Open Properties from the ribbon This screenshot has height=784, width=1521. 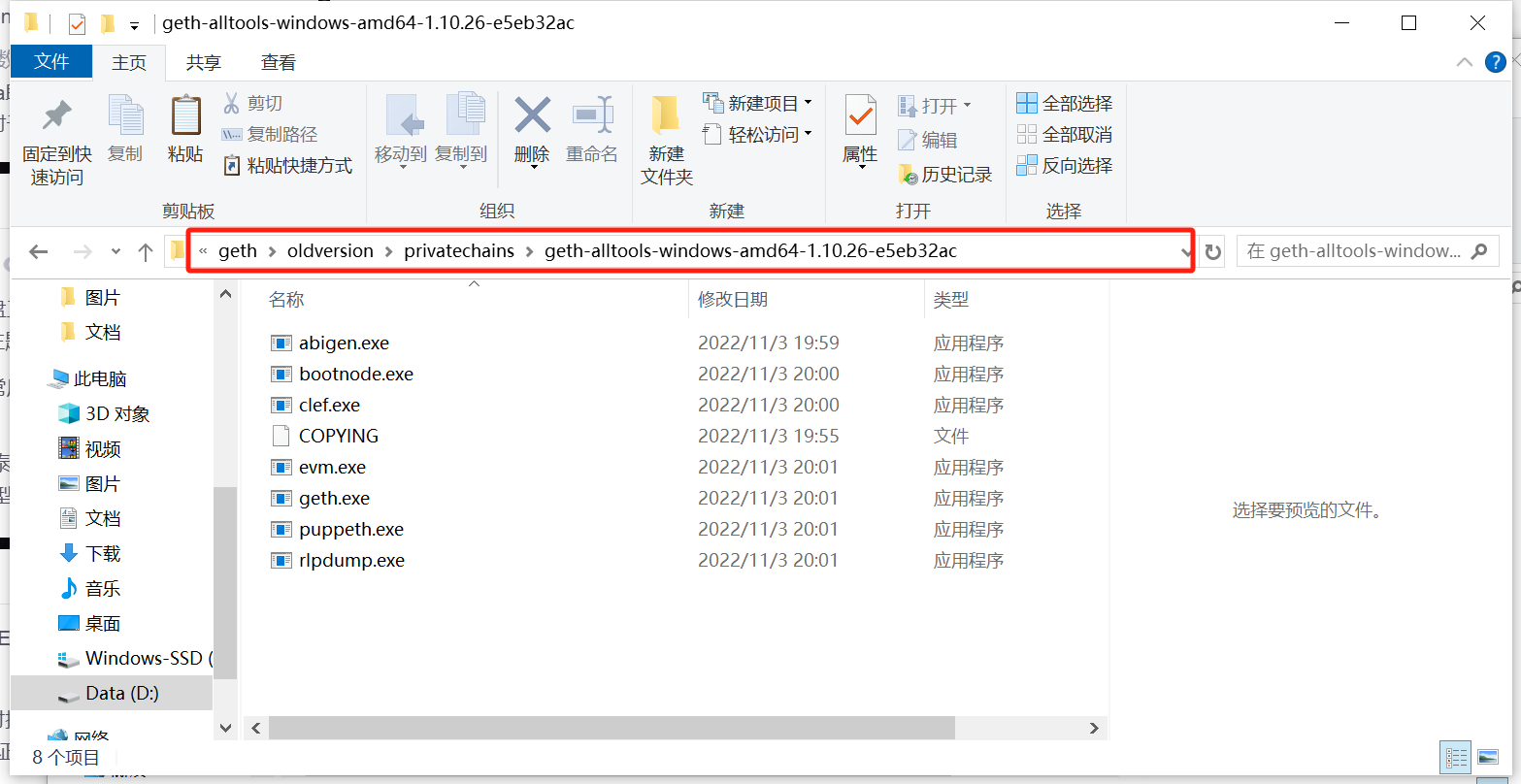point(860,131)
